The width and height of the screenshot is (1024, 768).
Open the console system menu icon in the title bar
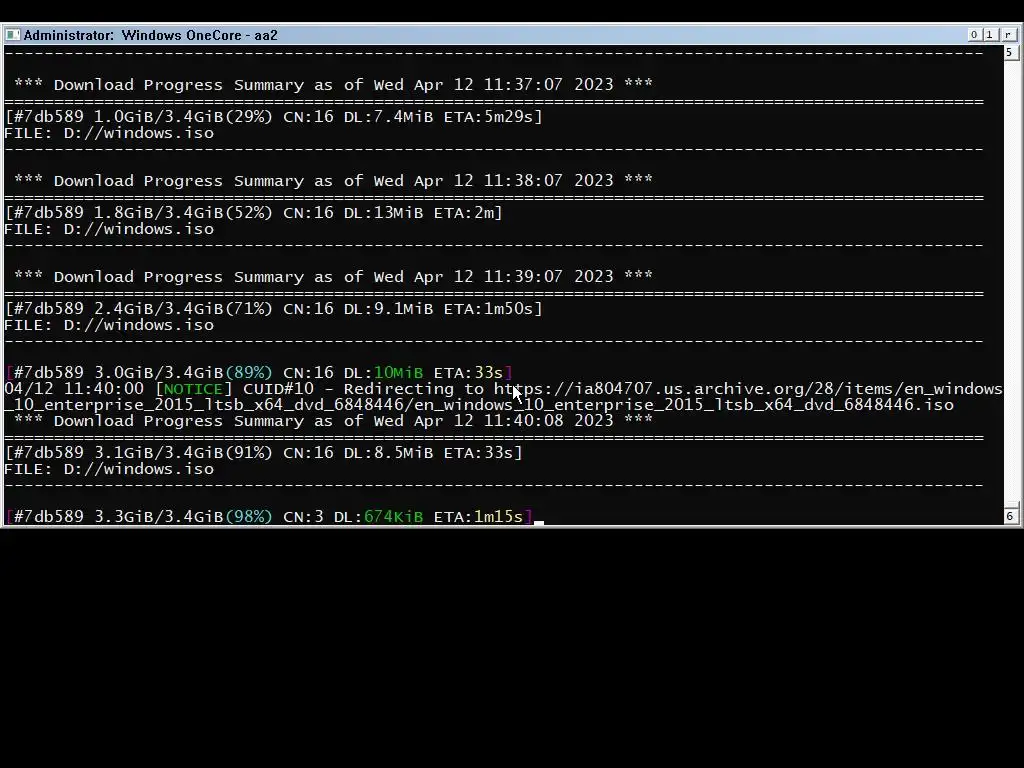pos(12,35)
